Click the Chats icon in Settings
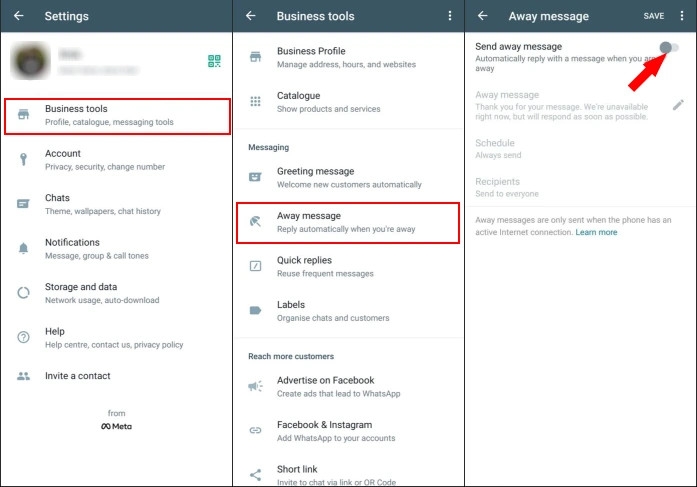The image size is (697, 487). 23,204
